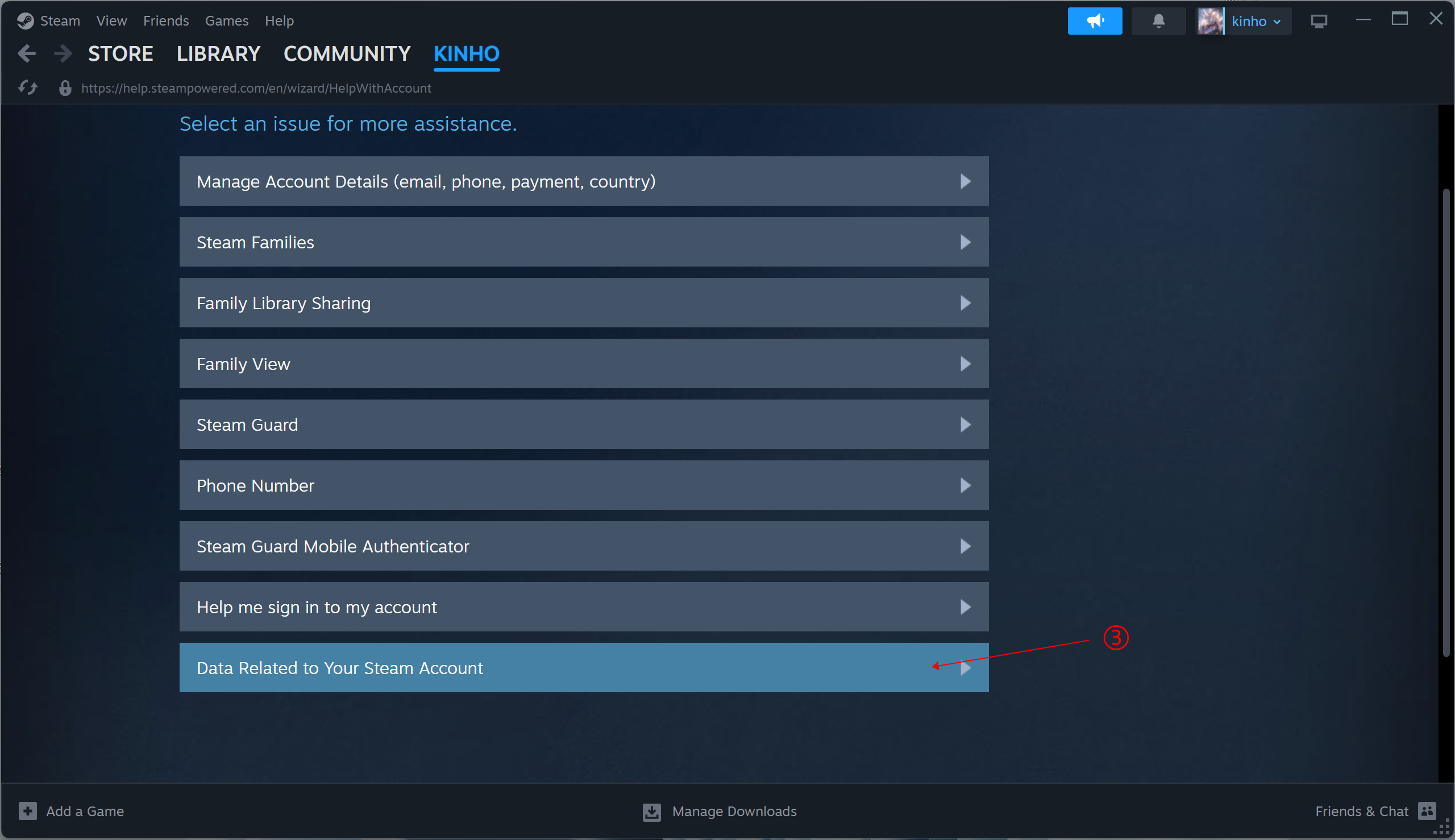This screenshot has width=1455, height=840.
Task: Click the help page URL address
Action: coord(256,88)
